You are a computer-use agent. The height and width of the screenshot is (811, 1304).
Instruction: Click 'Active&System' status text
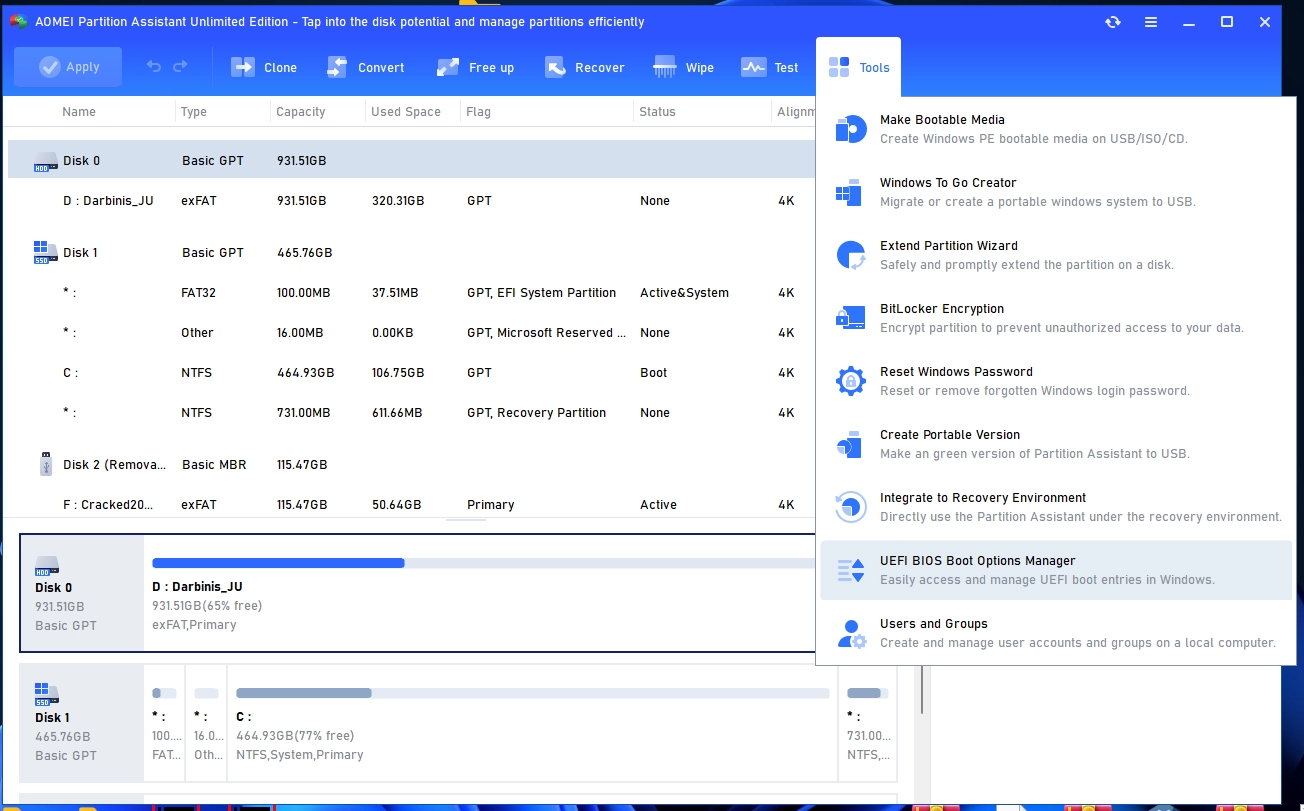click(684, 293)
